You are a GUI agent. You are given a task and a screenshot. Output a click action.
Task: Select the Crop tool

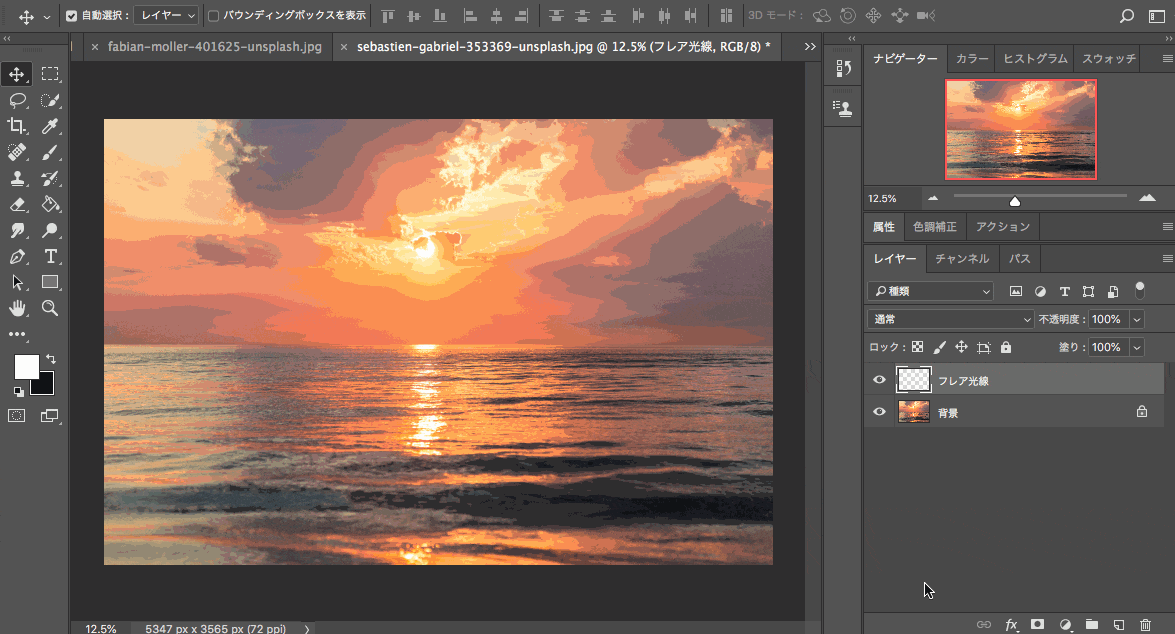(x=16, y=126)
